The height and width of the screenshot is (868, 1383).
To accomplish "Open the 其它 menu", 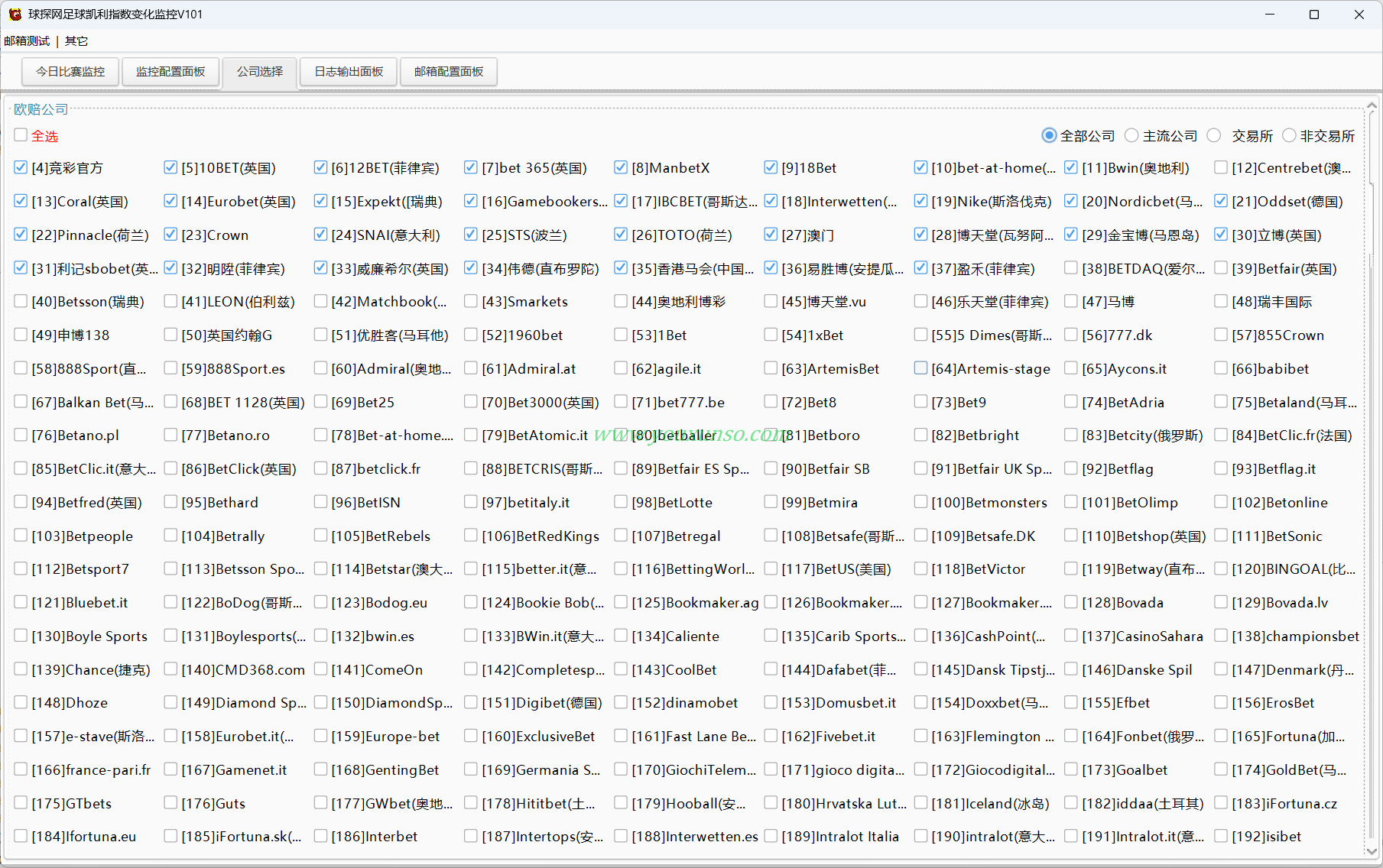I will [76, 41].
